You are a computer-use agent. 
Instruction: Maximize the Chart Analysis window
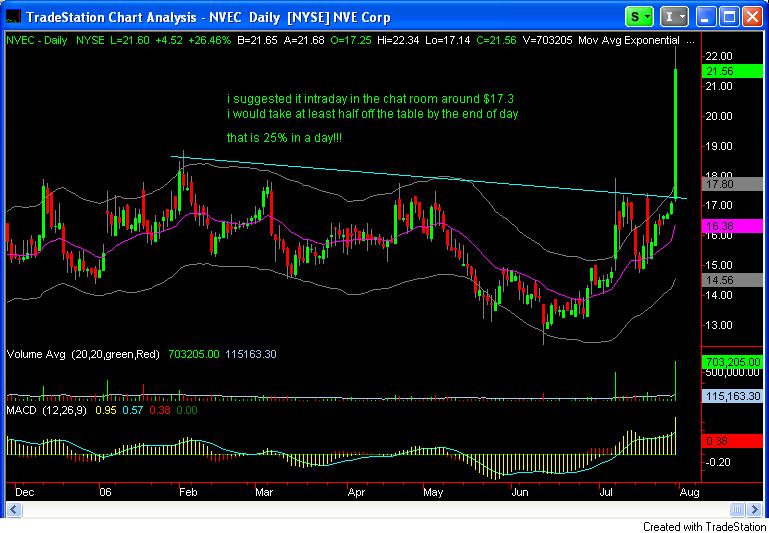(x=730, y=18)
